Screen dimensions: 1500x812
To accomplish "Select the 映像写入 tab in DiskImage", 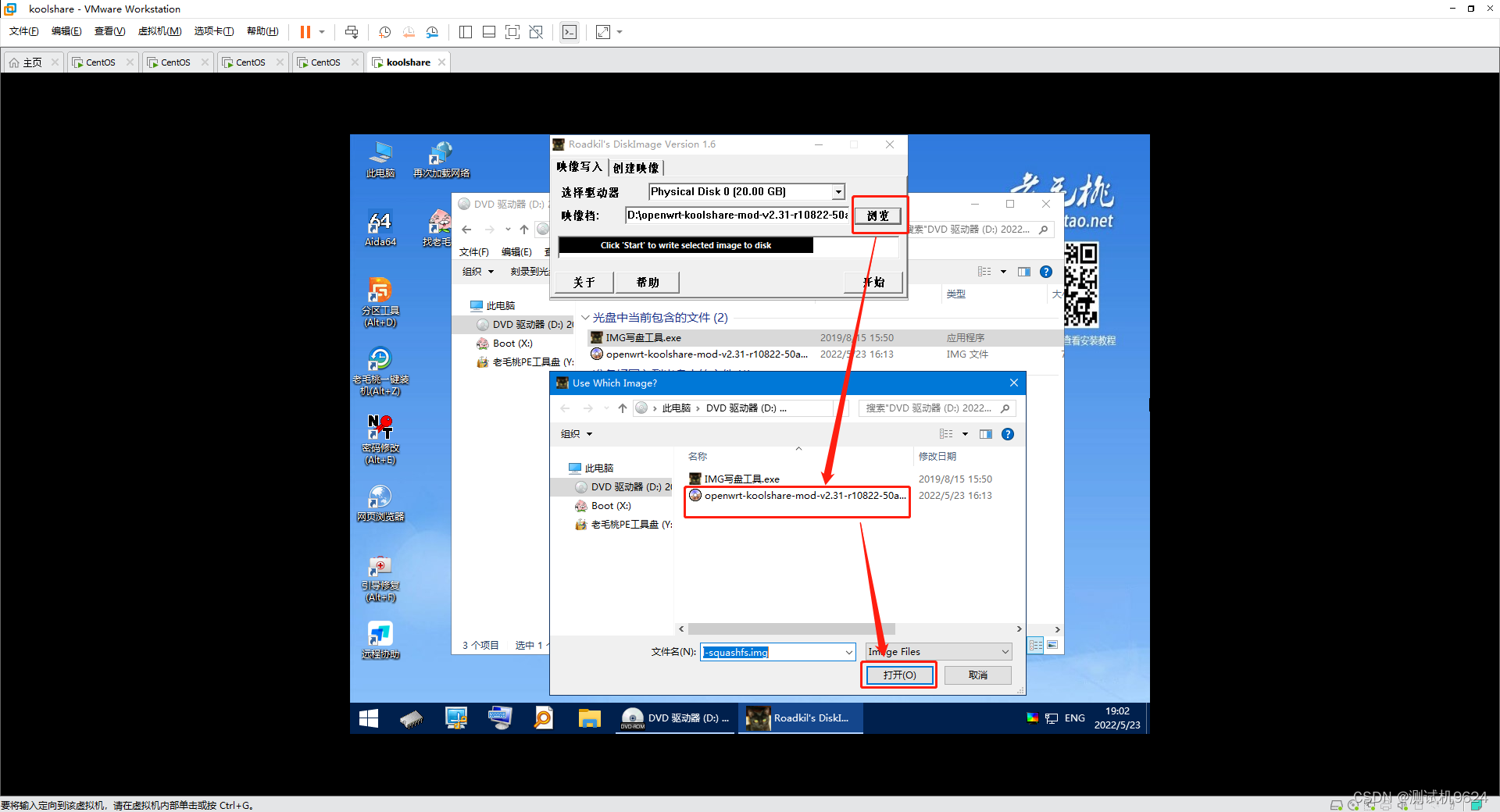I will (x=580, y=167).
